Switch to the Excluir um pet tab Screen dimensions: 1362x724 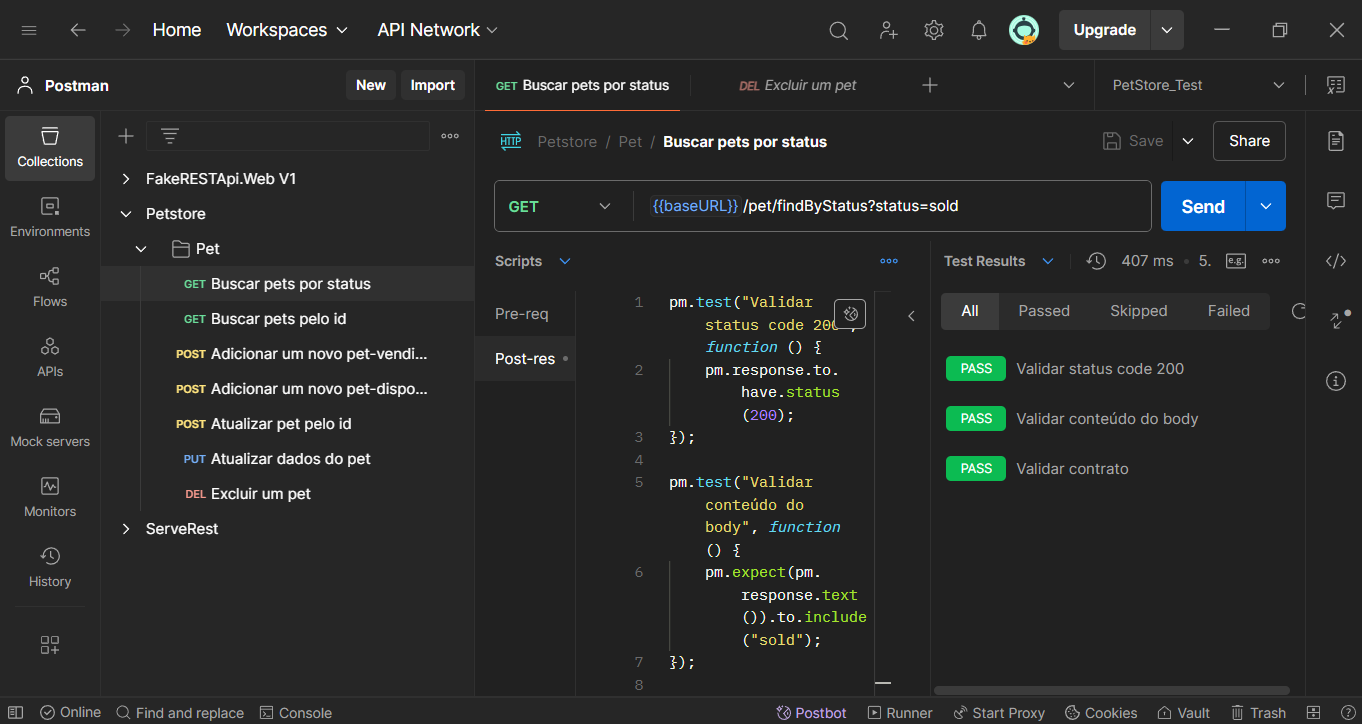(798, 85)
